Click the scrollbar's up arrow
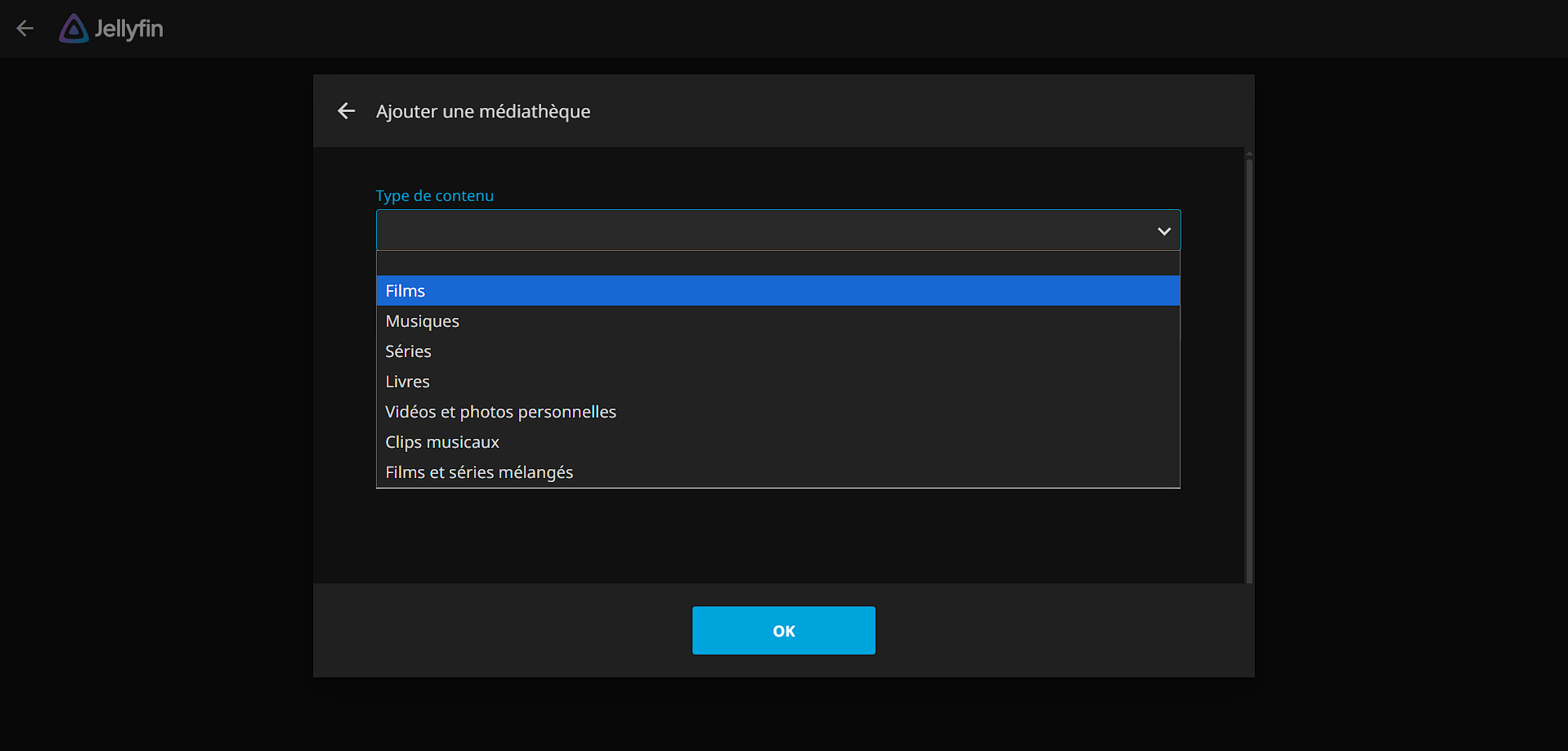1568x751 pixels. point(1248,154)
